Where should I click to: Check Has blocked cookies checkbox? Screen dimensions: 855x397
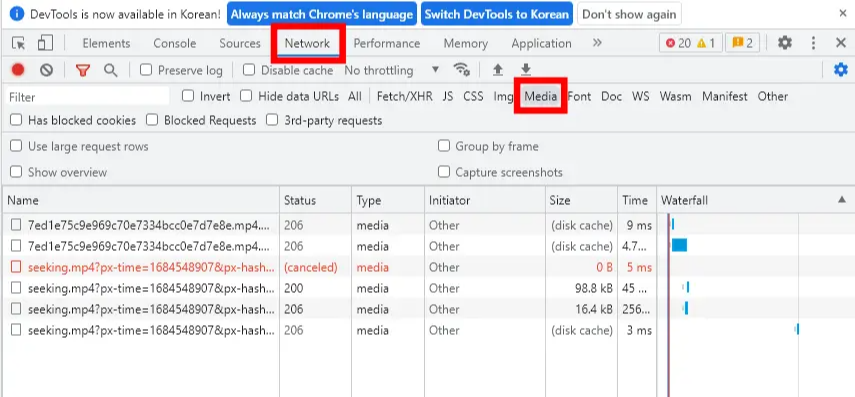pyautogui.click(x=16, y=120)
